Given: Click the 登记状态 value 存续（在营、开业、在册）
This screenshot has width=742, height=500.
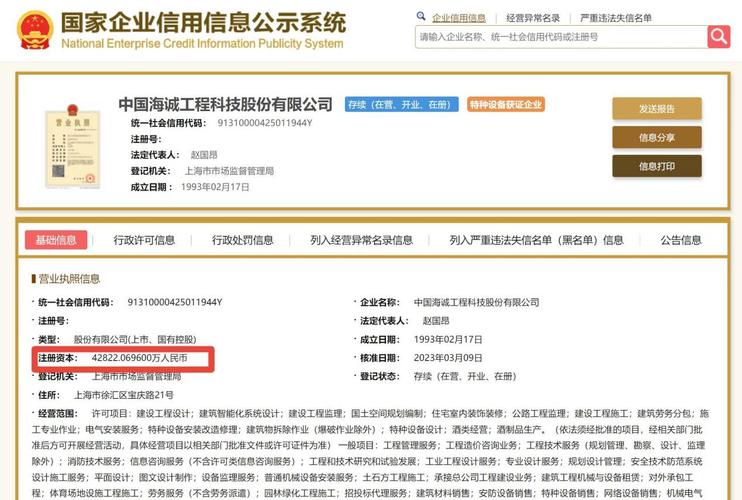Looking at the screenshot, I should pos(465,377).
